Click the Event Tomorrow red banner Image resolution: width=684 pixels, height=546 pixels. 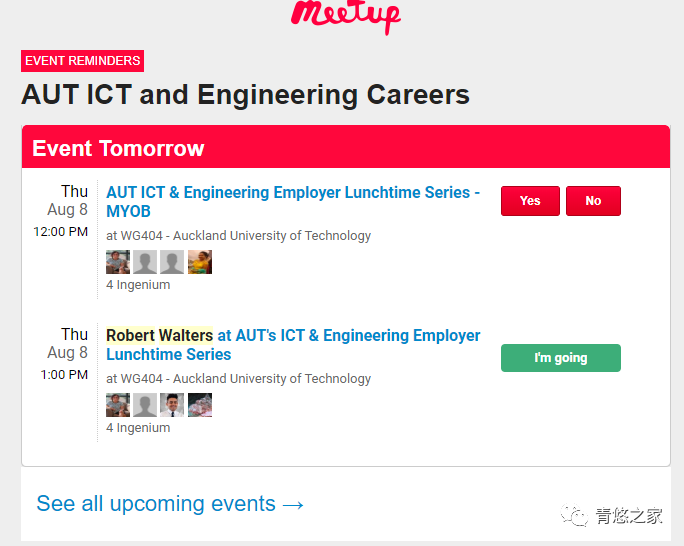[346, 147]
